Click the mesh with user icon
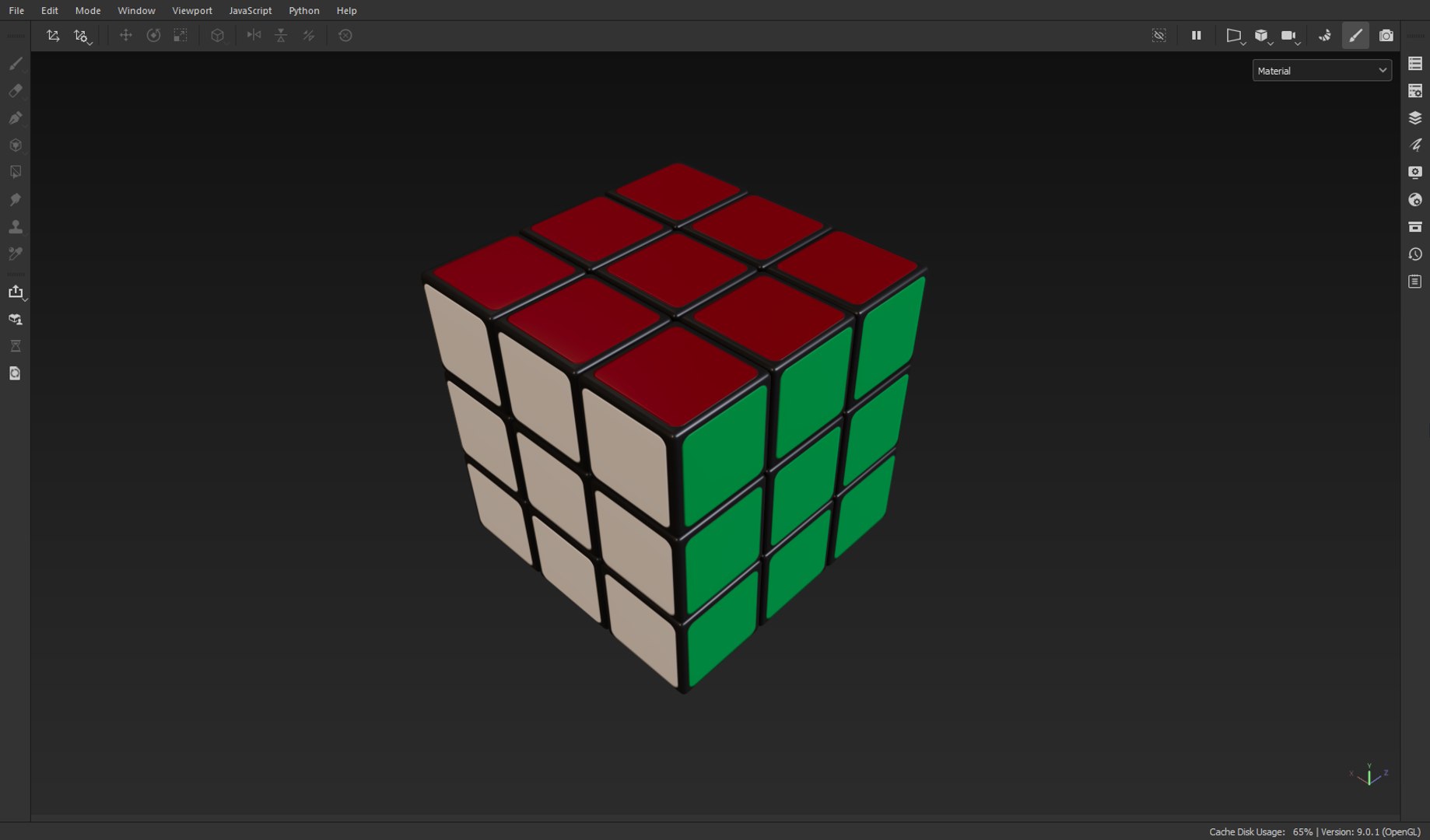 [x=16, y=319]
